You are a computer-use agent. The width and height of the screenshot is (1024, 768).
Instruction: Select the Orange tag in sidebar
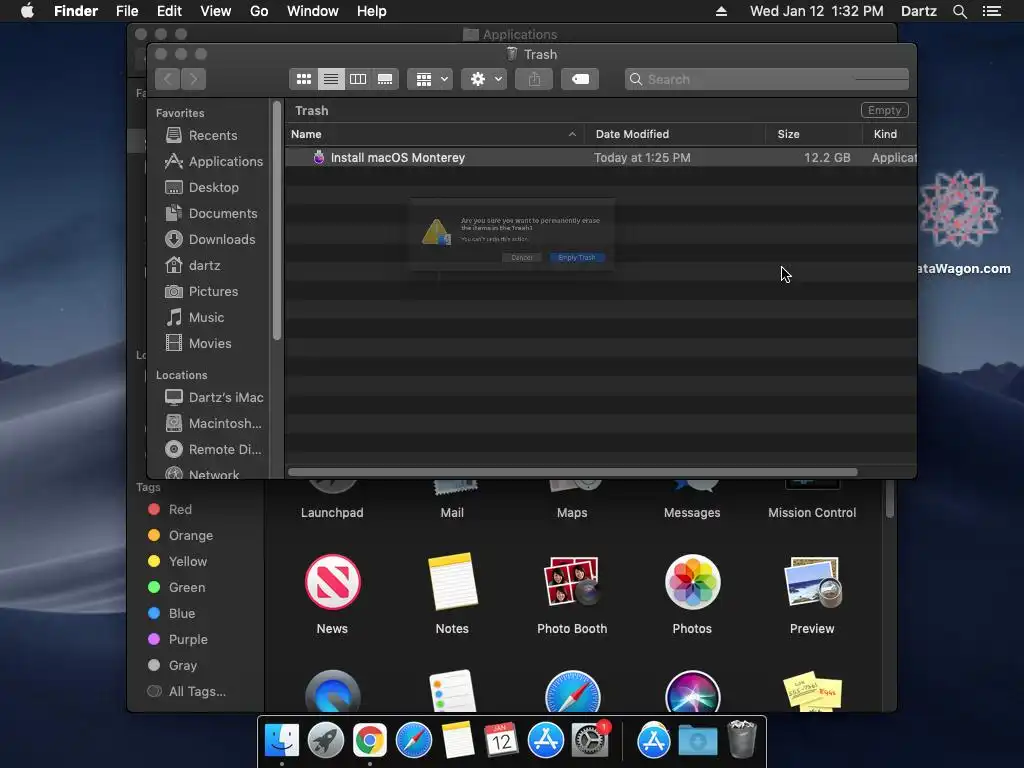click(x=181, y=536)
